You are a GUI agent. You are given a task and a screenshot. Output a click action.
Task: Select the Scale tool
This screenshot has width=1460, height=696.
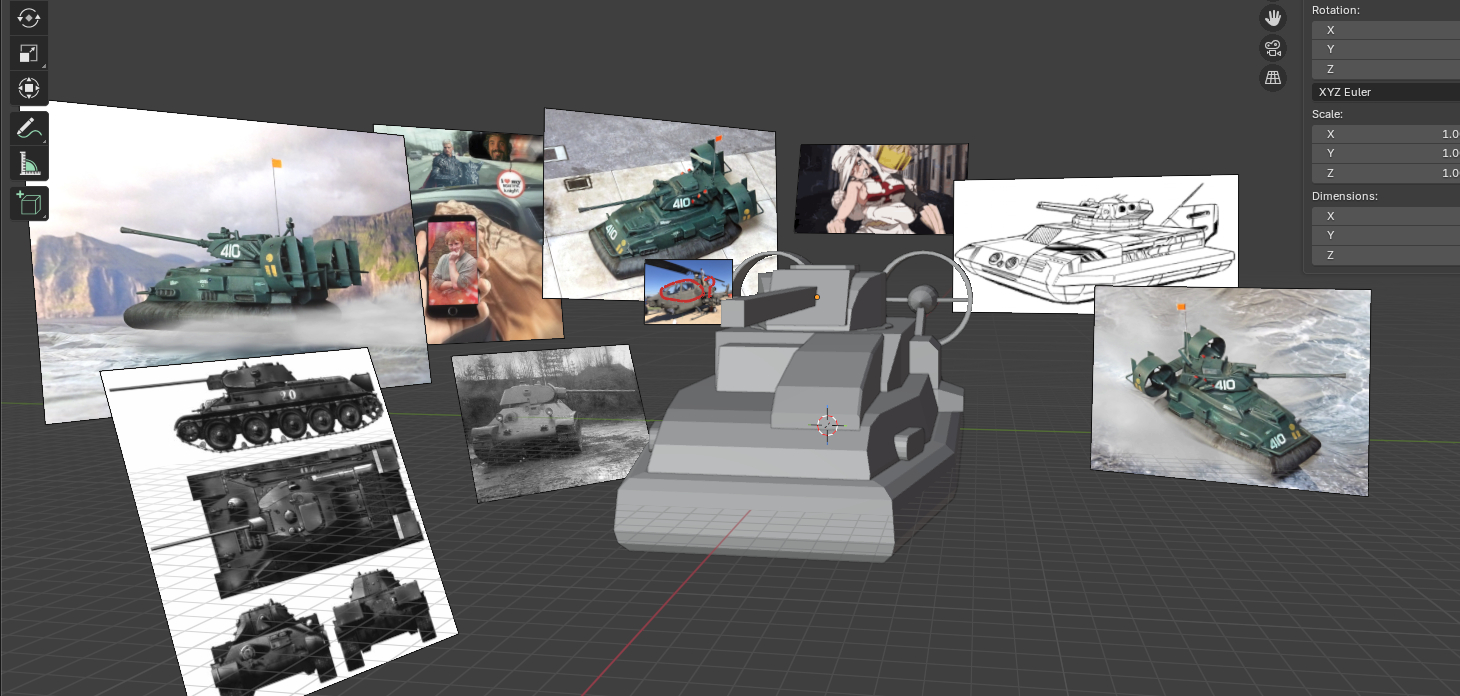[x=29, y=53]
